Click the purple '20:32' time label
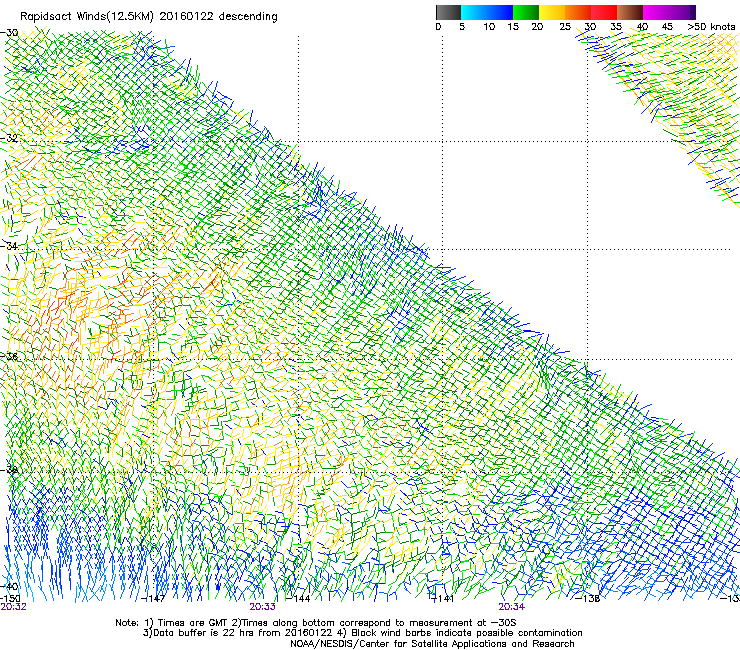Viewport: 740px width, 650px height. (14, 607)
